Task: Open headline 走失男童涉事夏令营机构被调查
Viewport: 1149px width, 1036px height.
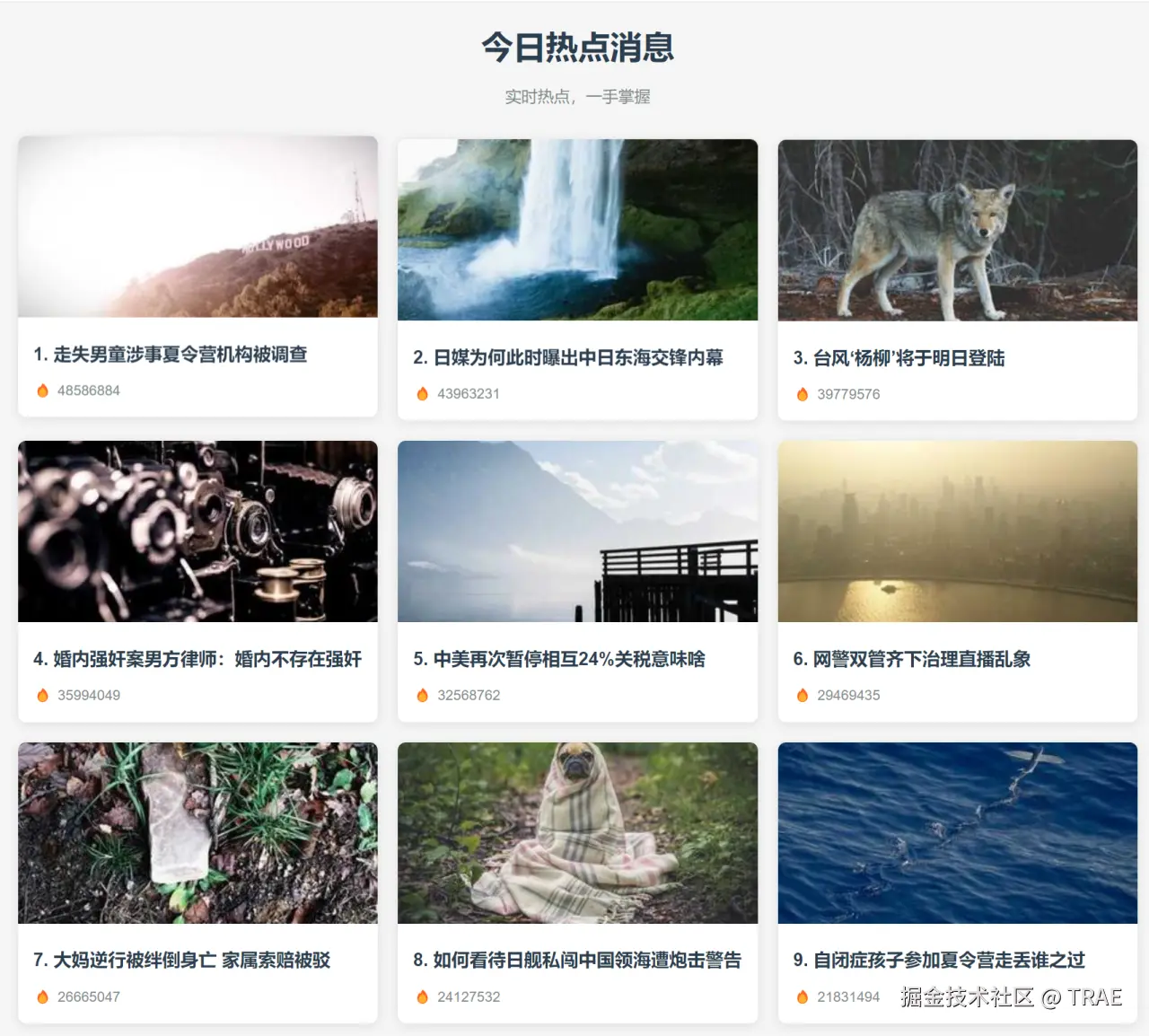Action: point(171,355)
